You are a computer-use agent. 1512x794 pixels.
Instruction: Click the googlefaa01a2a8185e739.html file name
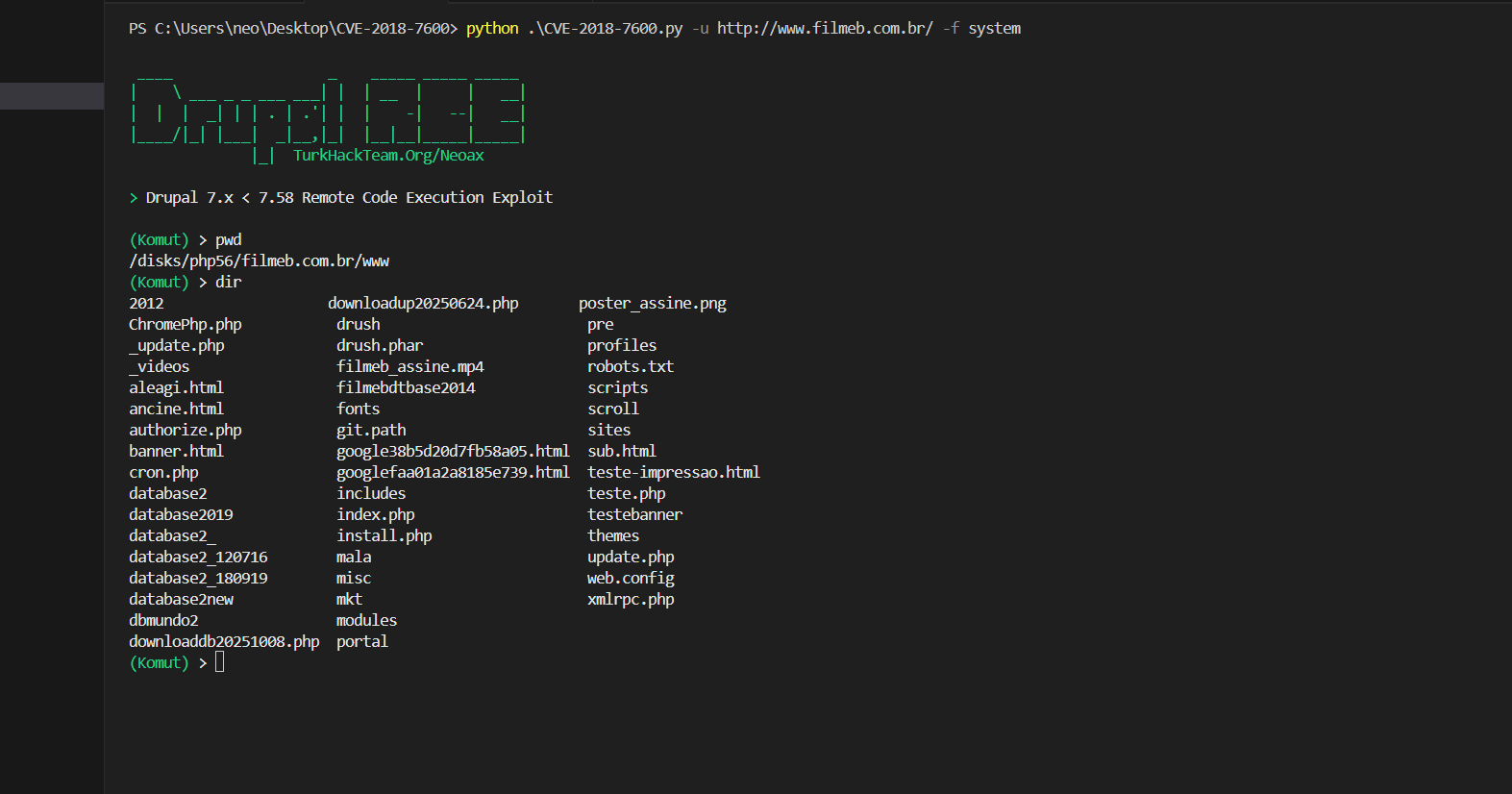pyautogui.click(x=453, y=473)
